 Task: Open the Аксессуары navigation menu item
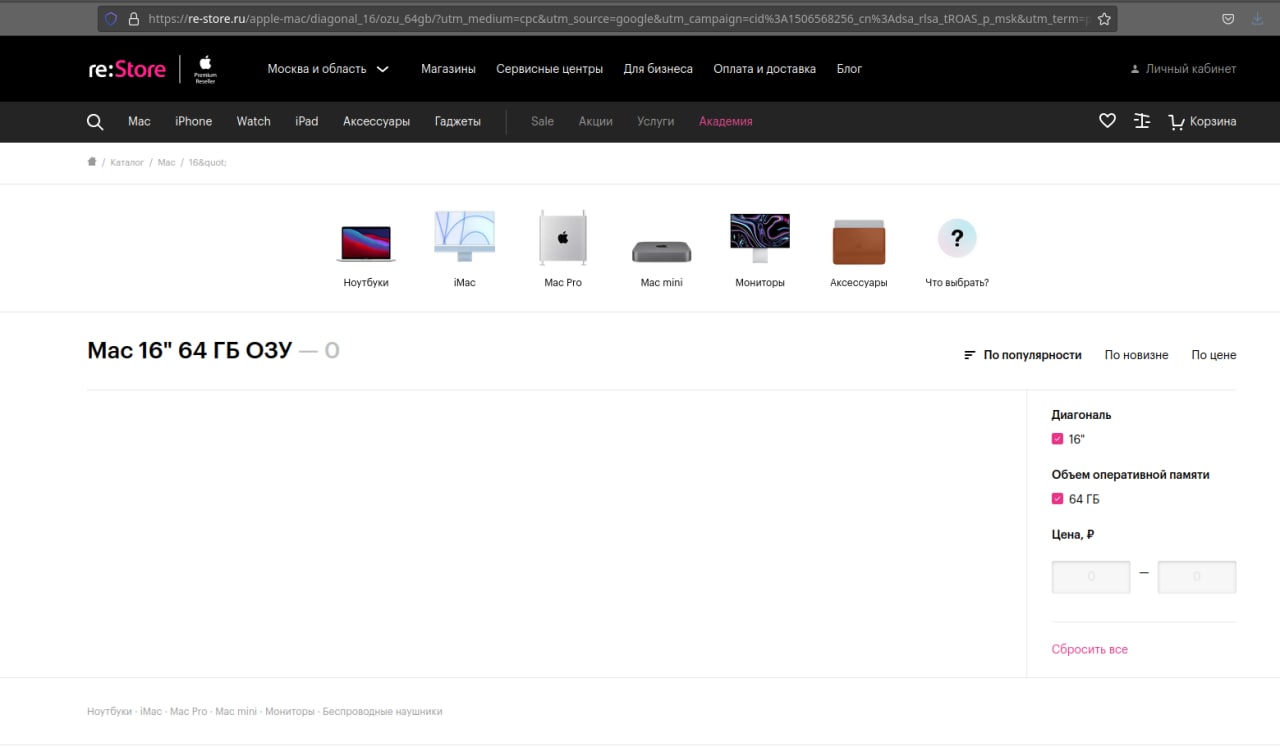pos(376,121)
